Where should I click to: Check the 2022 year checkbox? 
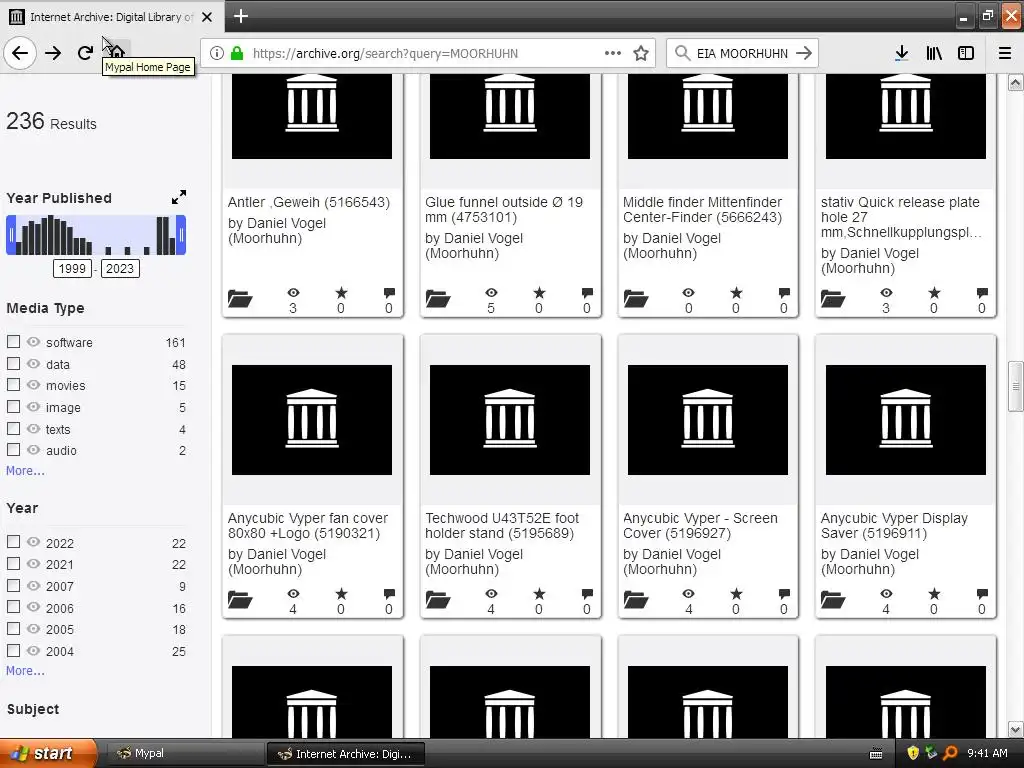click(13, 542)
